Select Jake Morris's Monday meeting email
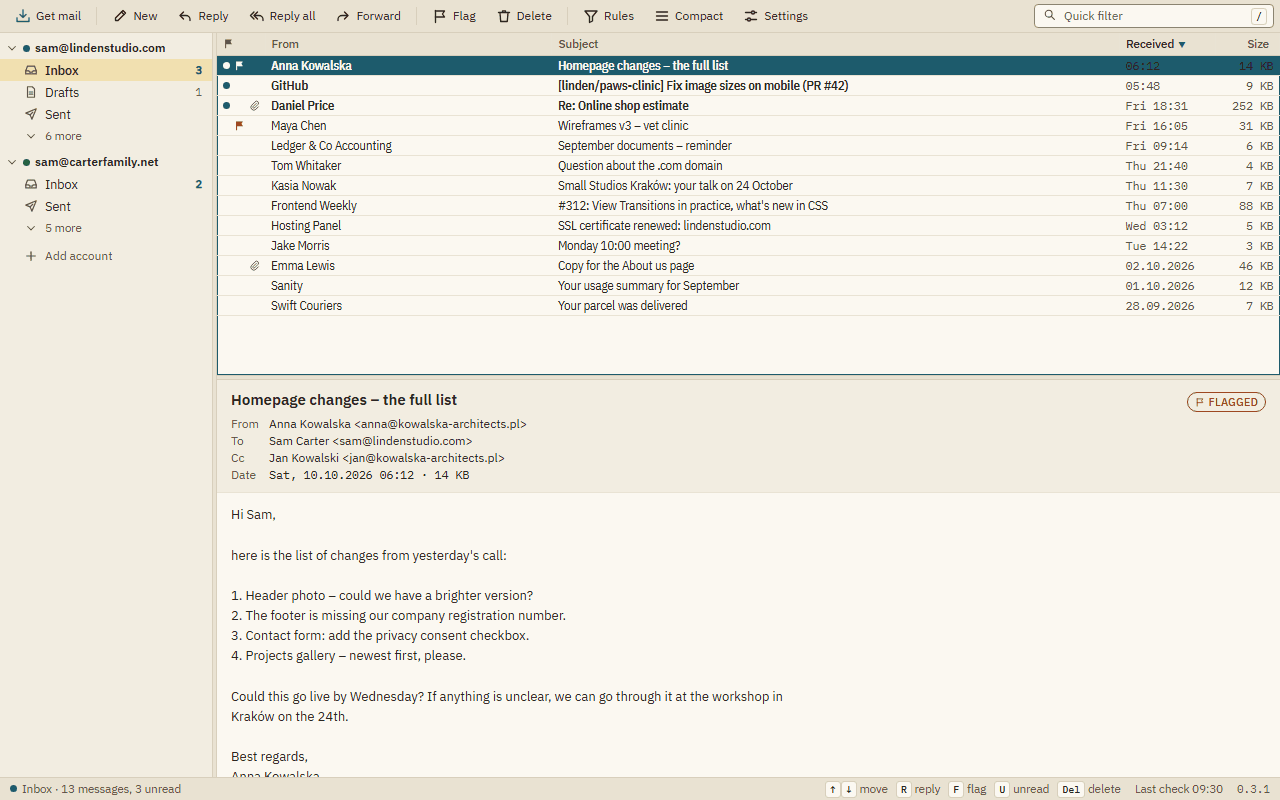1280x800 pixels. point(748,246)
